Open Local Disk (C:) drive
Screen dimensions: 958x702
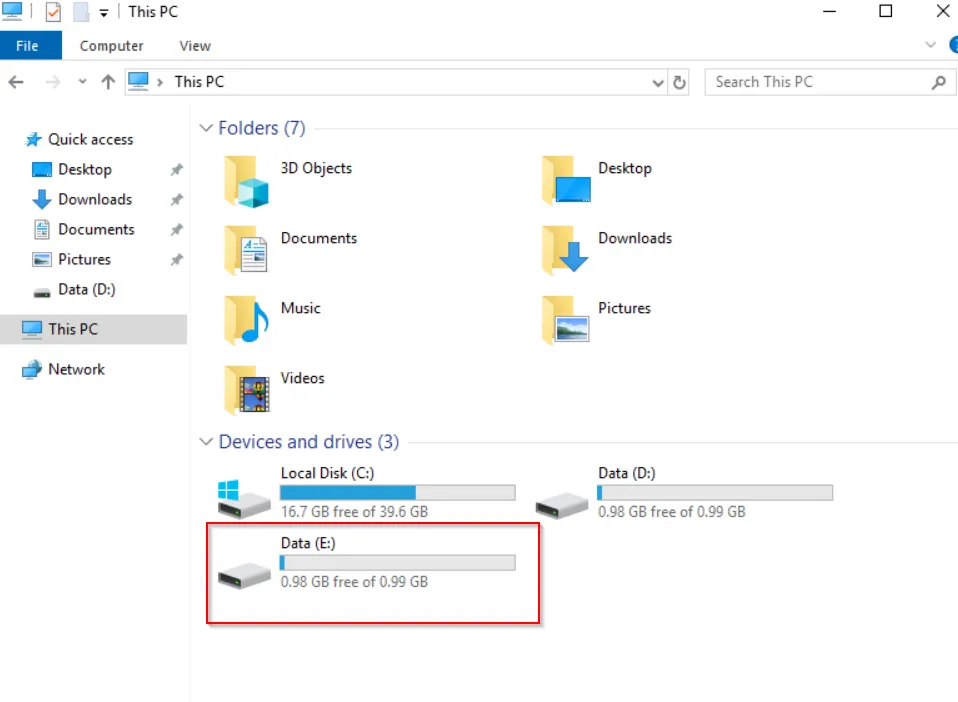(x=328, y=472)
